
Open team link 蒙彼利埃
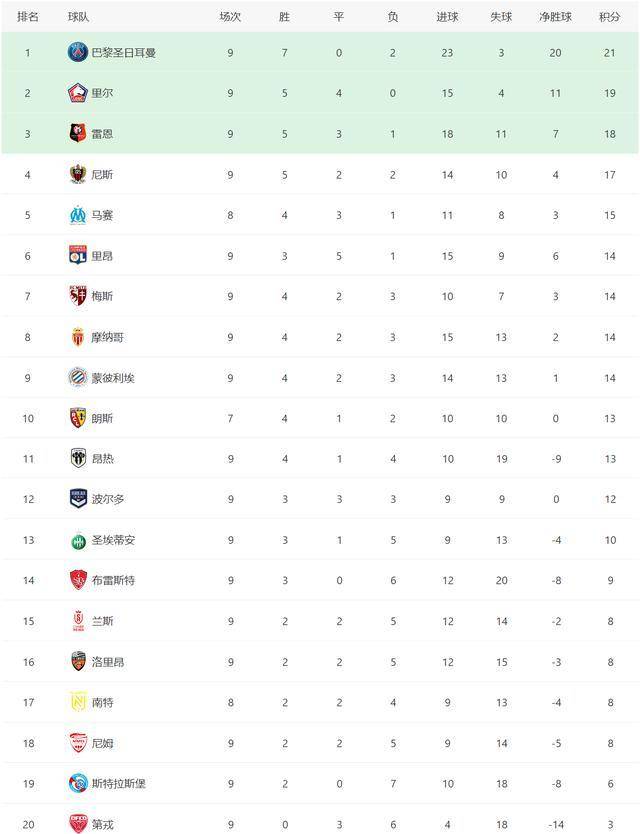113,378
